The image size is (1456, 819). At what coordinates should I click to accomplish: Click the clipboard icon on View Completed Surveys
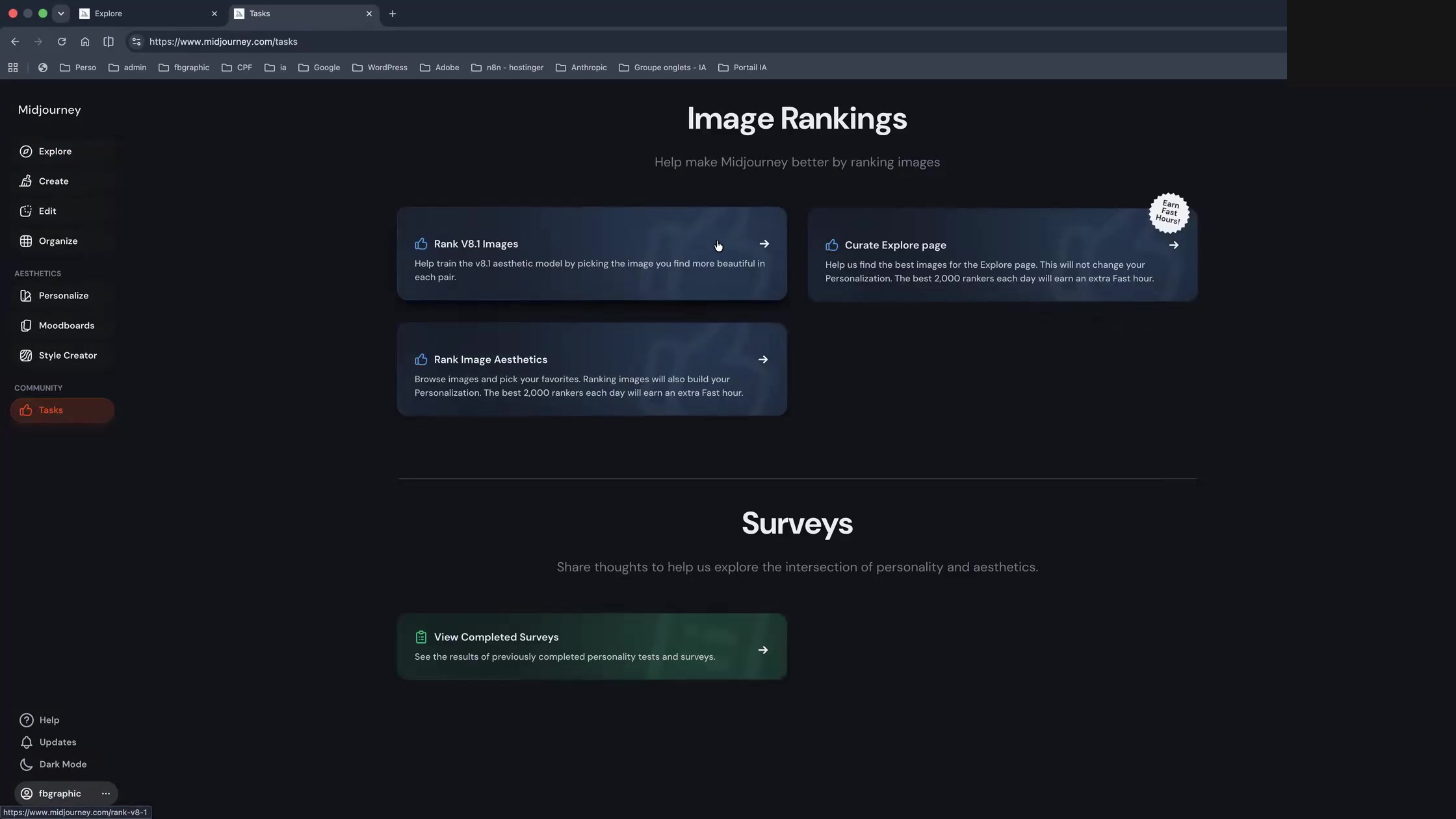[x=421, y=637]
